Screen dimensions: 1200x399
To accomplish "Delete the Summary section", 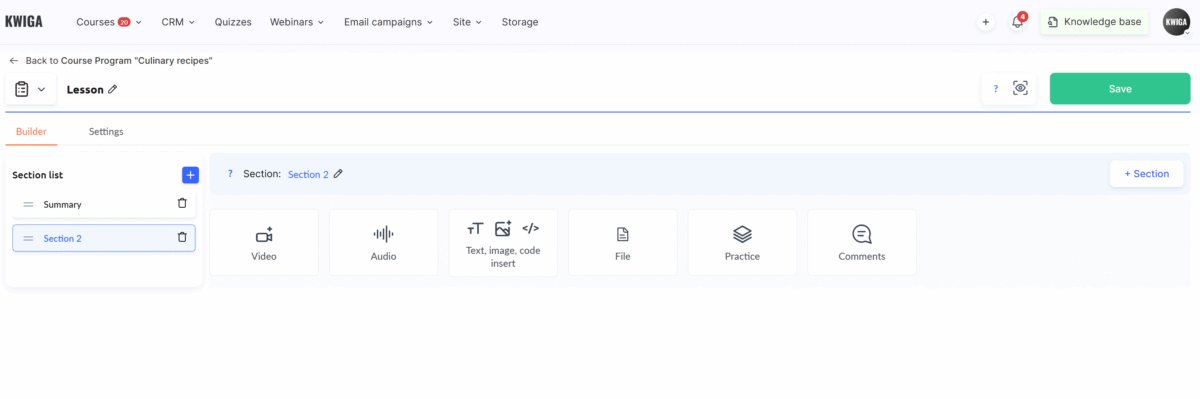I will [182, 204].
